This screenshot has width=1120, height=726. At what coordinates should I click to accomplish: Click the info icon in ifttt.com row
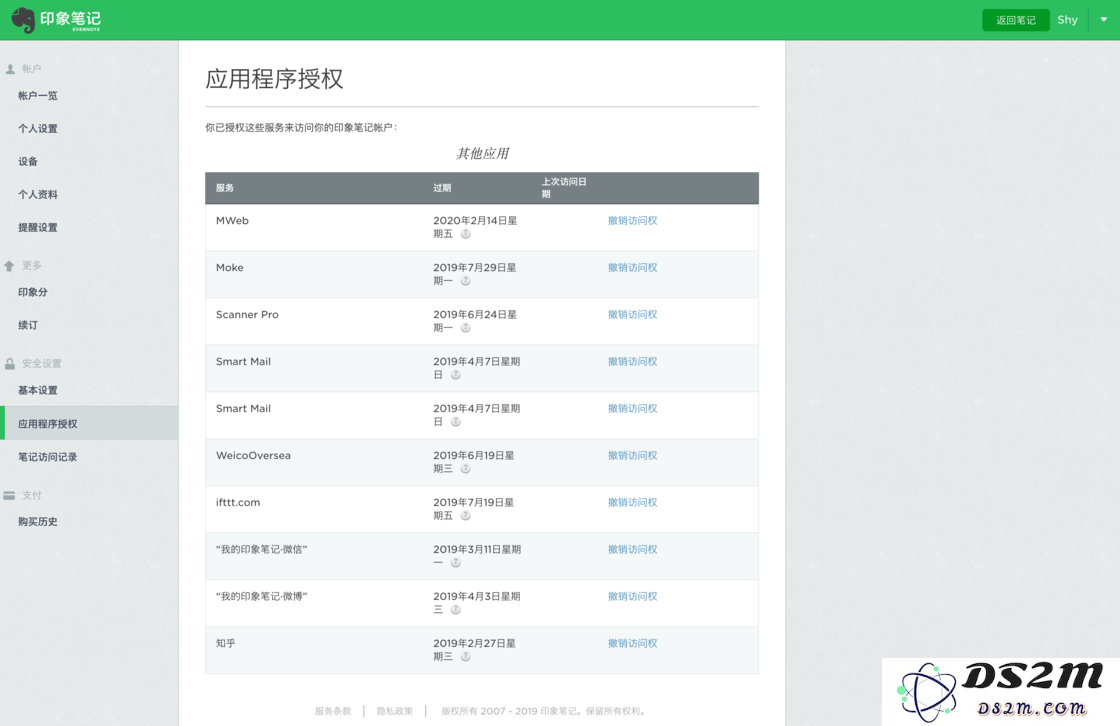click(x=466, y=516)
